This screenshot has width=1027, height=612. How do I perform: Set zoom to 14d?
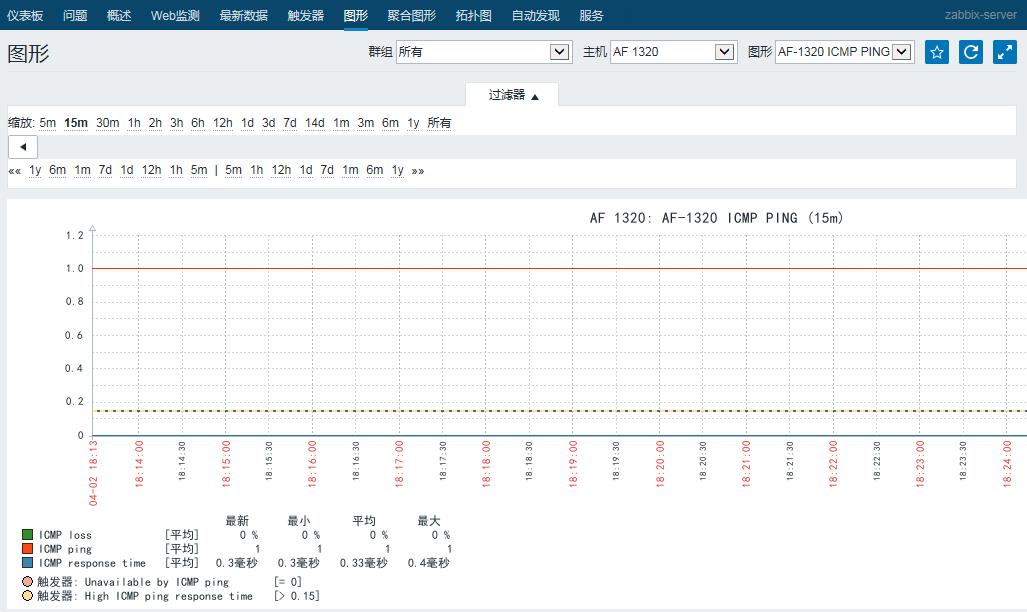(315, 123)
